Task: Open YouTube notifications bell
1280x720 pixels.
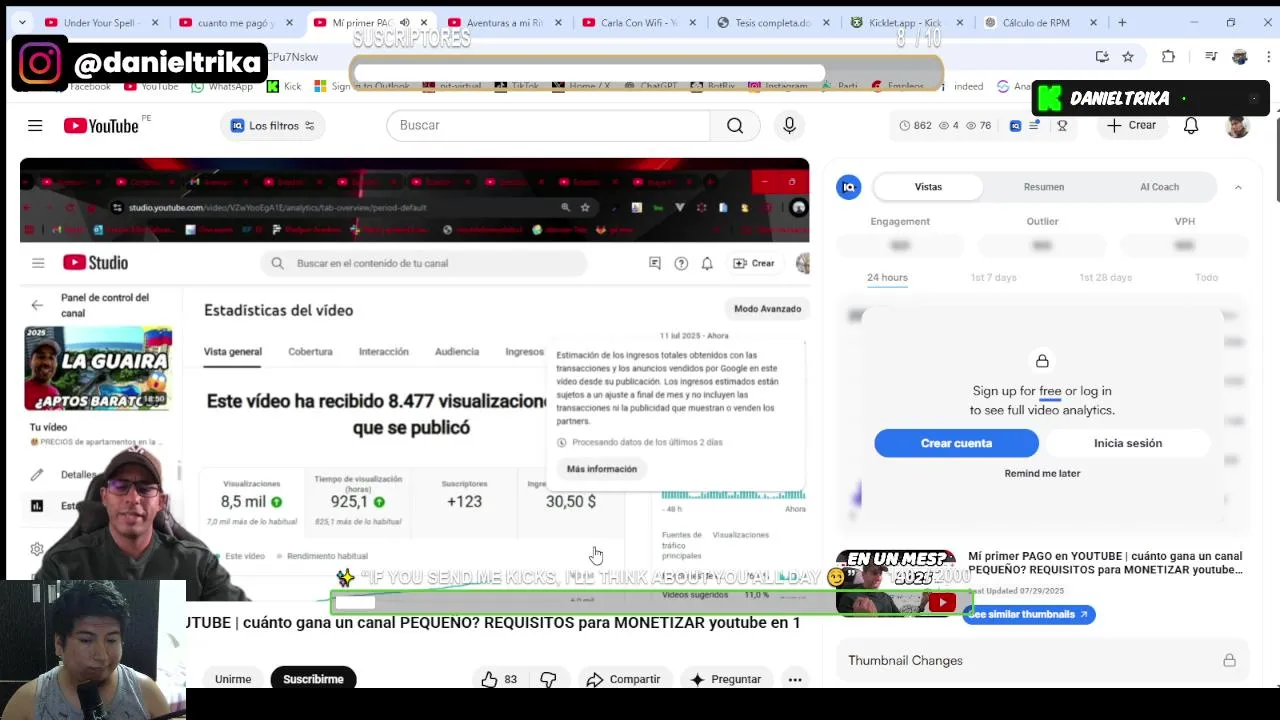Action: (1191, 125)
